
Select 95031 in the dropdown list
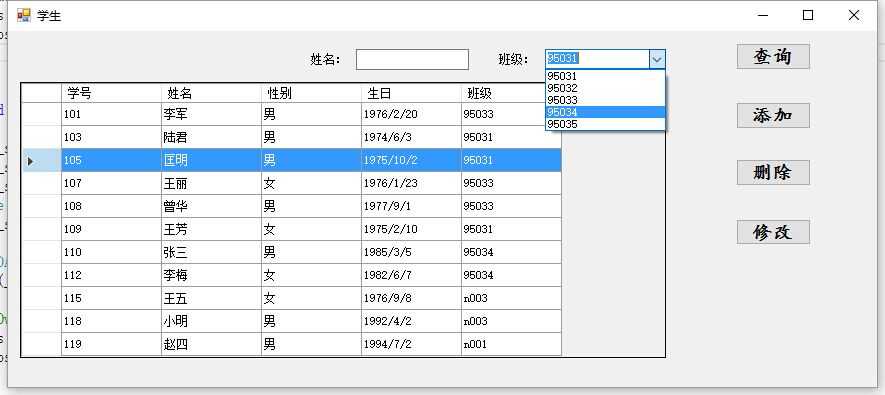click(x=606, y=76)
